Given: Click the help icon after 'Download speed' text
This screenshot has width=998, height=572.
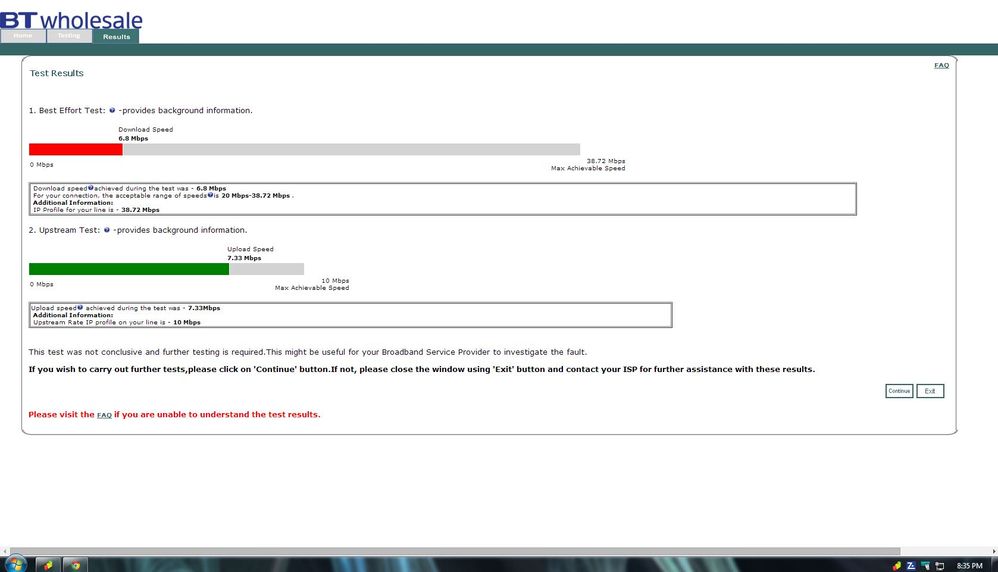Looking at the screenshot, I should pyautogui.click(x=90, y=188).
